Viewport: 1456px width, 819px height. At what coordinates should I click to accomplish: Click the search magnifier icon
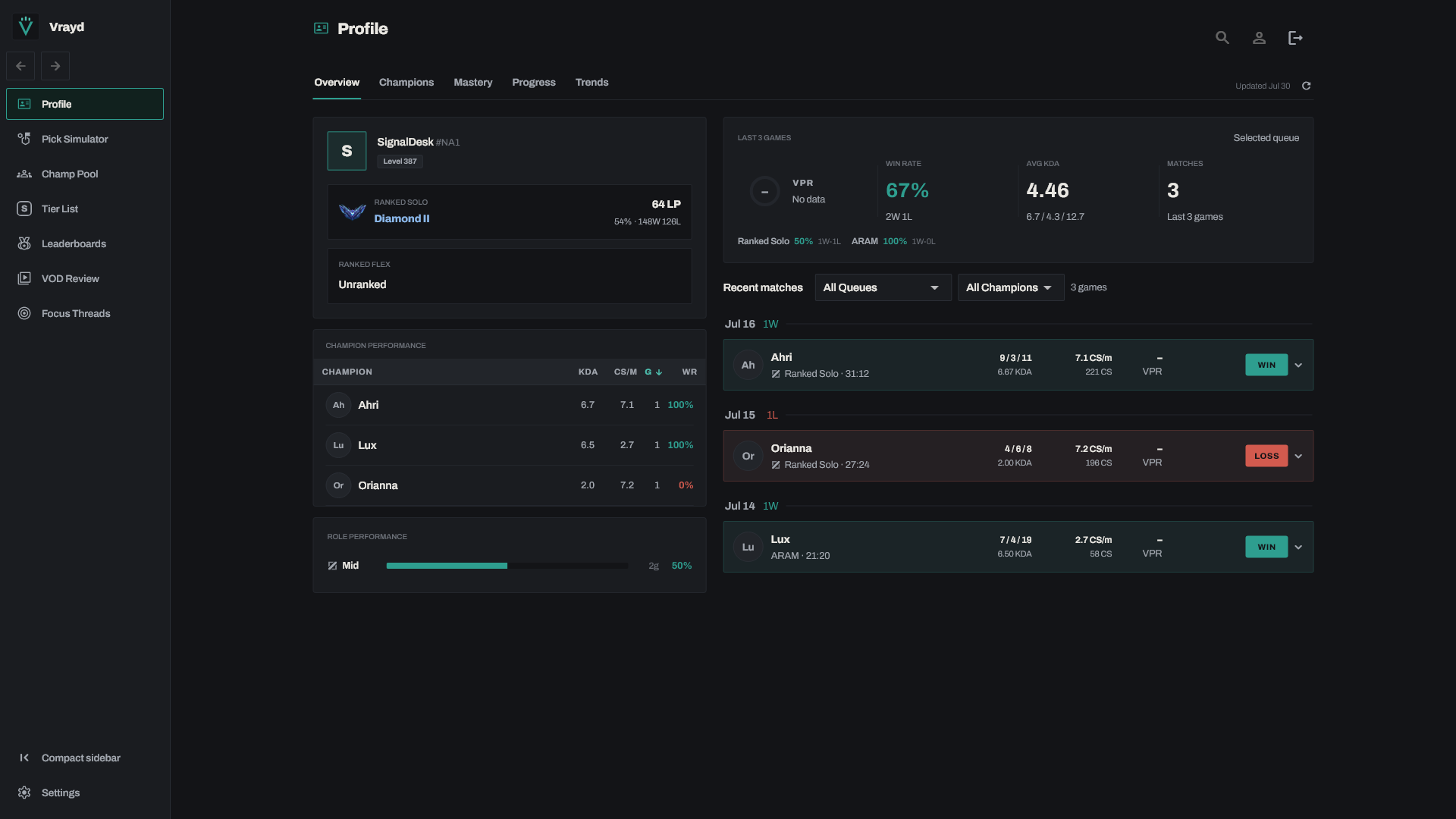coord(1222,38)
